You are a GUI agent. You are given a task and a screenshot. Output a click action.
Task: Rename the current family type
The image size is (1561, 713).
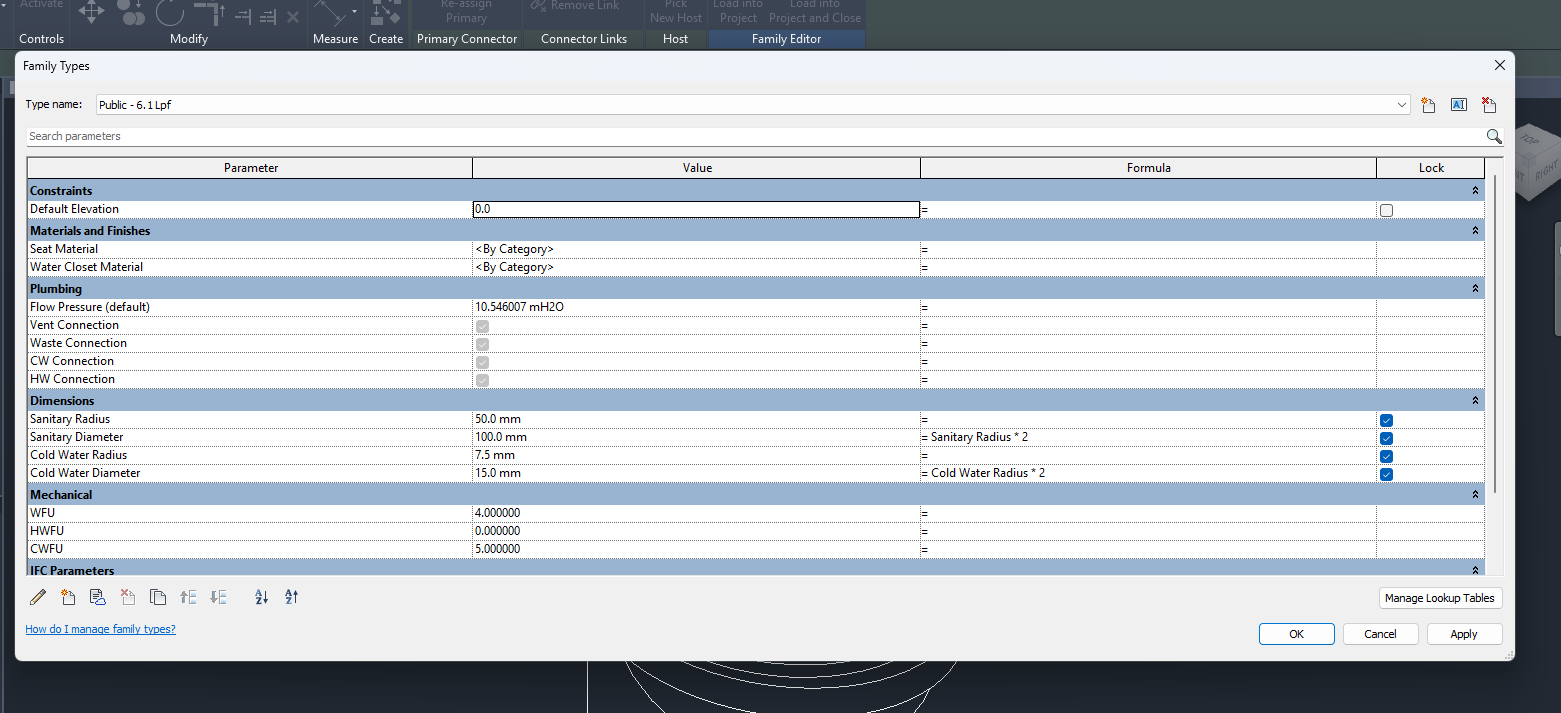click(x=1458, y=104)
